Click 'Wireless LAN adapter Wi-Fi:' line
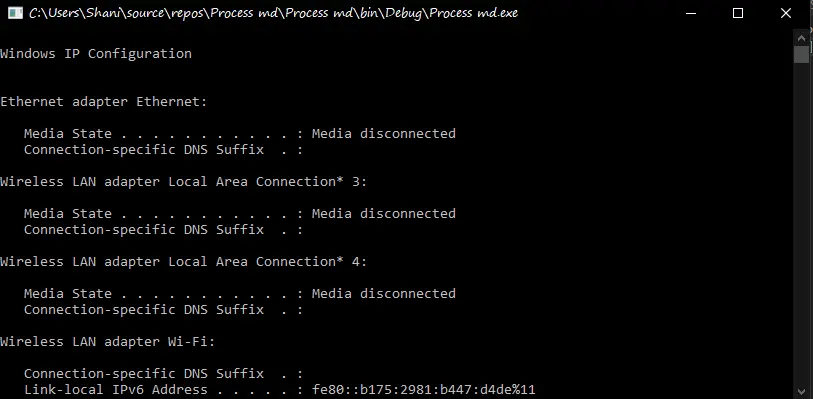The width and height of the screenshot is (813, 399). pos(107,342)
